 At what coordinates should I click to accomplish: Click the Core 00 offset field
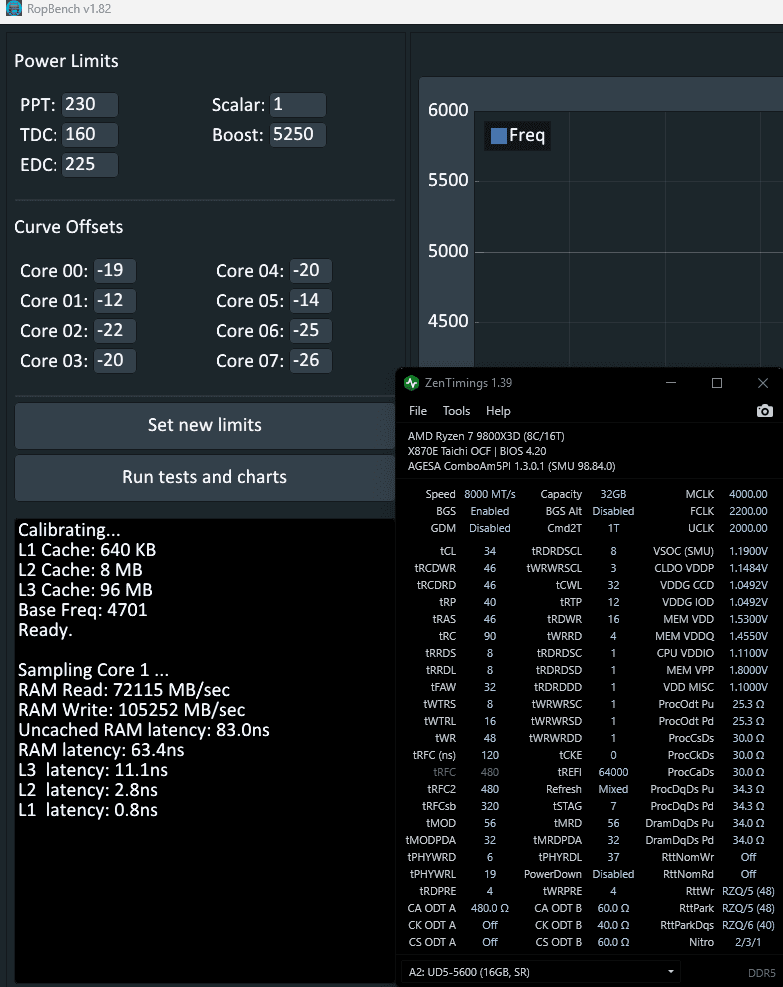coord(115,271)
